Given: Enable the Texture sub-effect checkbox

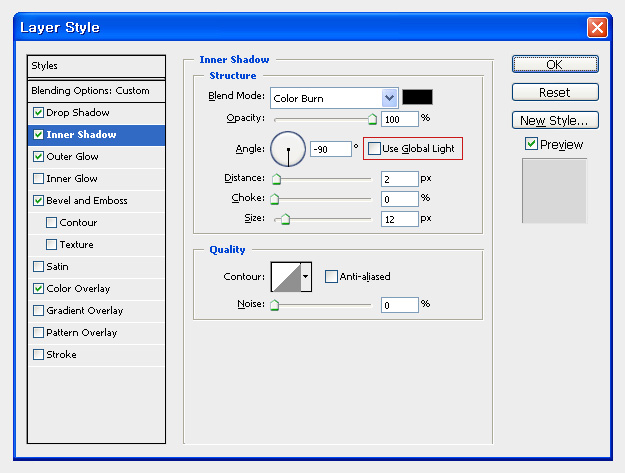Looking at the screenshot, I should click(x=51, y=244).
